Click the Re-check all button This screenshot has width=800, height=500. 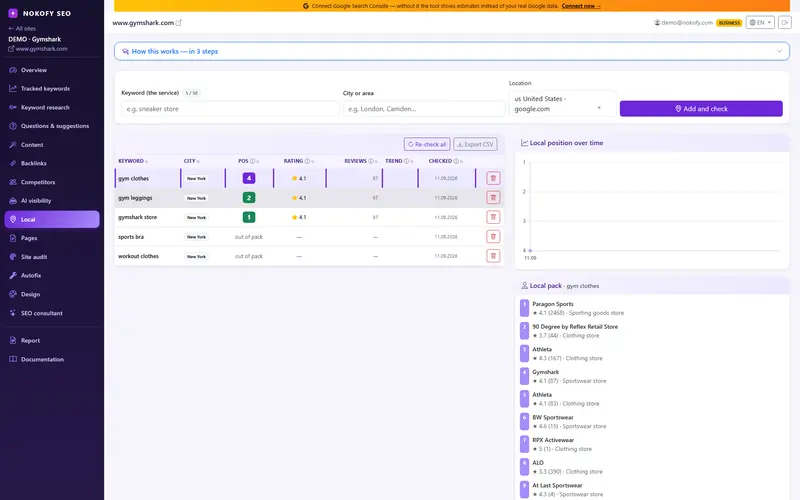coord(427,144)
